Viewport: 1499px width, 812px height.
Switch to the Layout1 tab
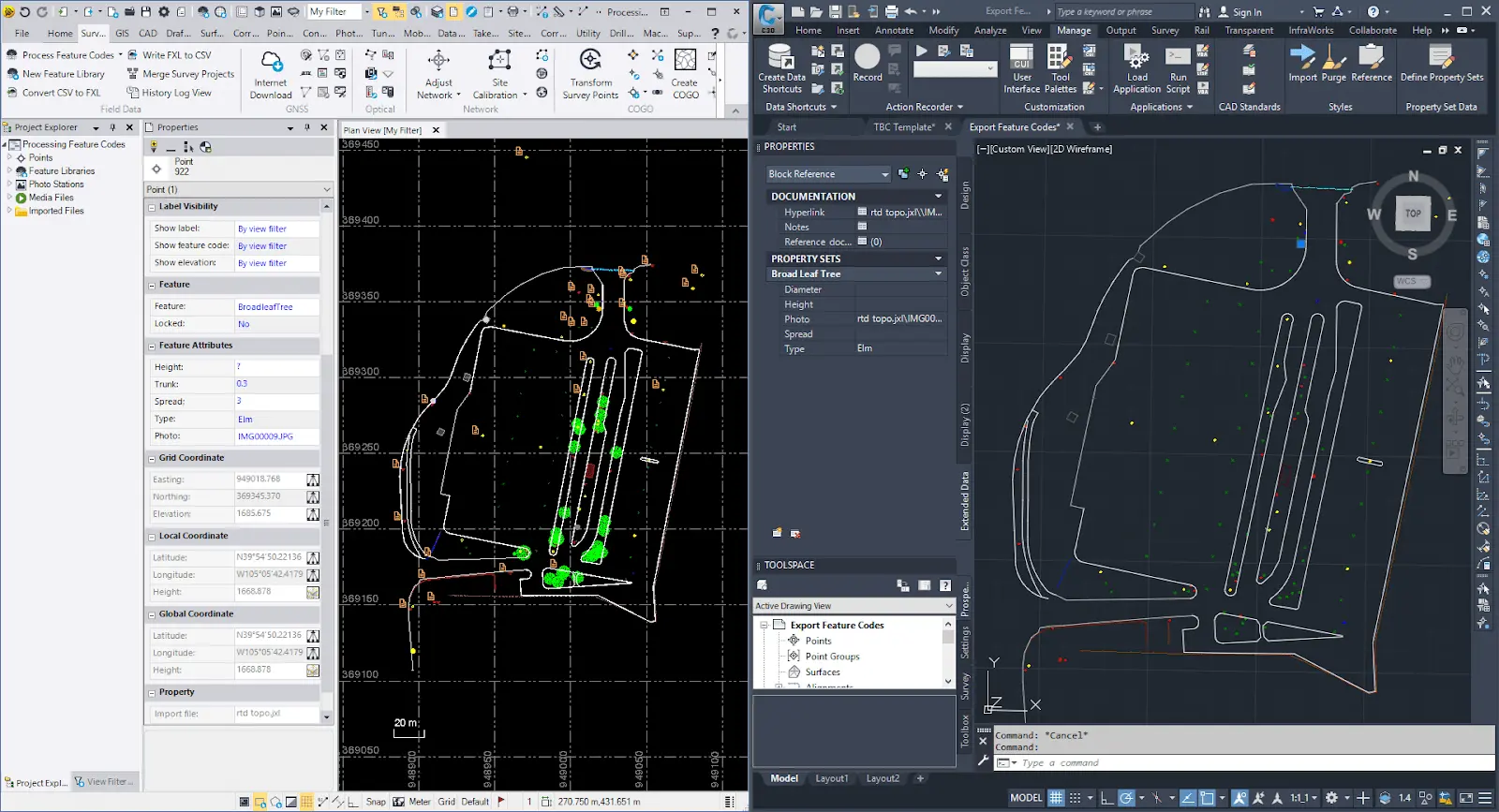tap(831, 778)
